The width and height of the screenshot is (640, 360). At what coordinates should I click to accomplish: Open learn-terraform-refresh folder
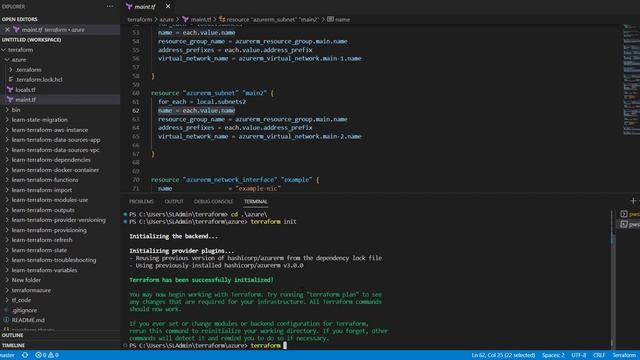(42, 240)
